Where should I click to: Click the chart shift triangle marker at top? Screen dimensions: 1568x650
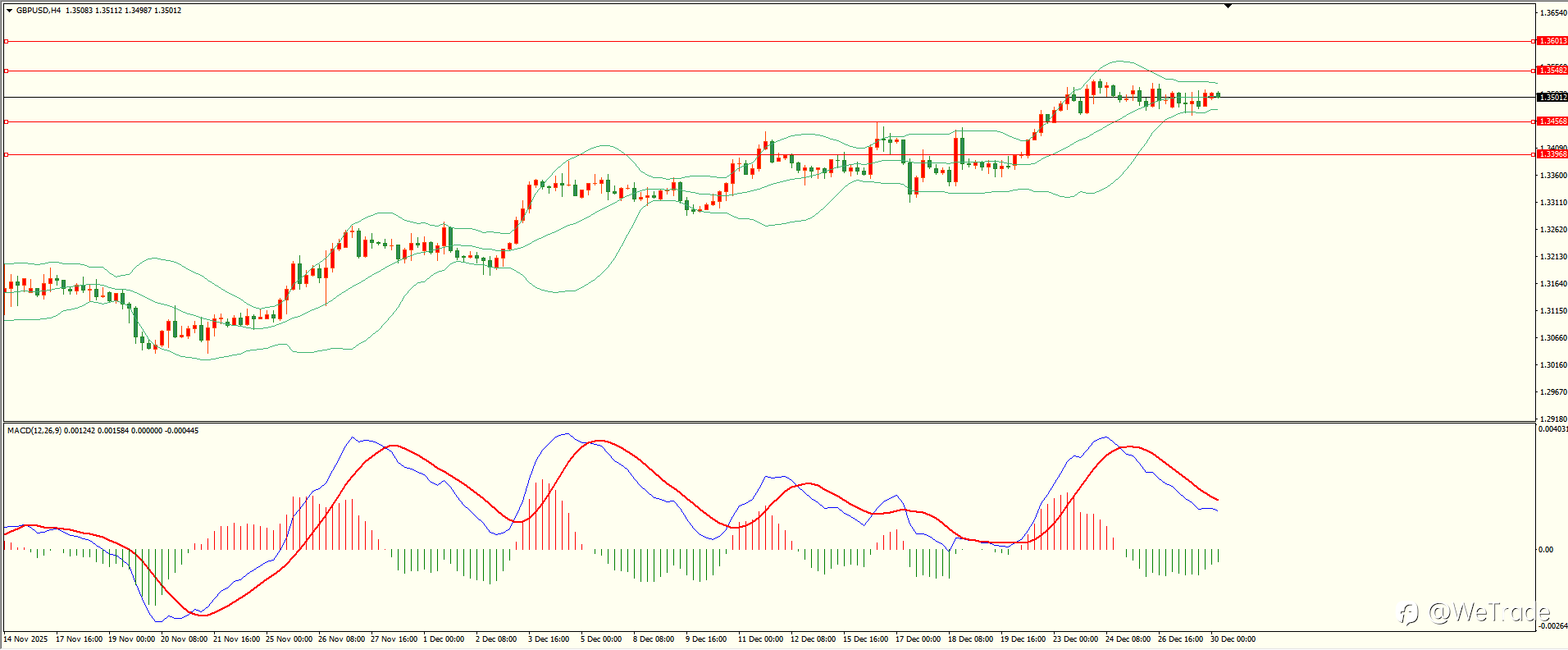1228,6
